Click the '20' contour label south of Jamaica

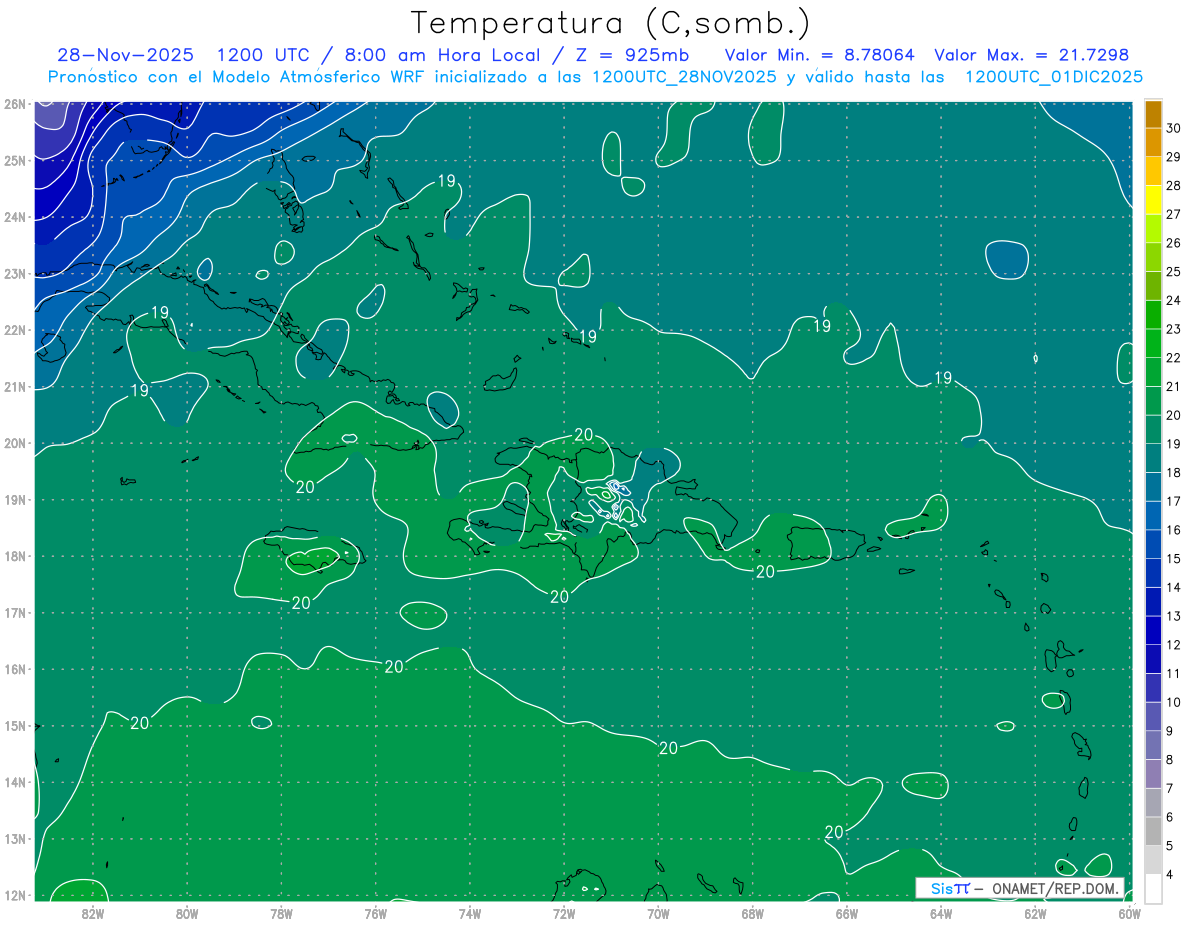301,603
